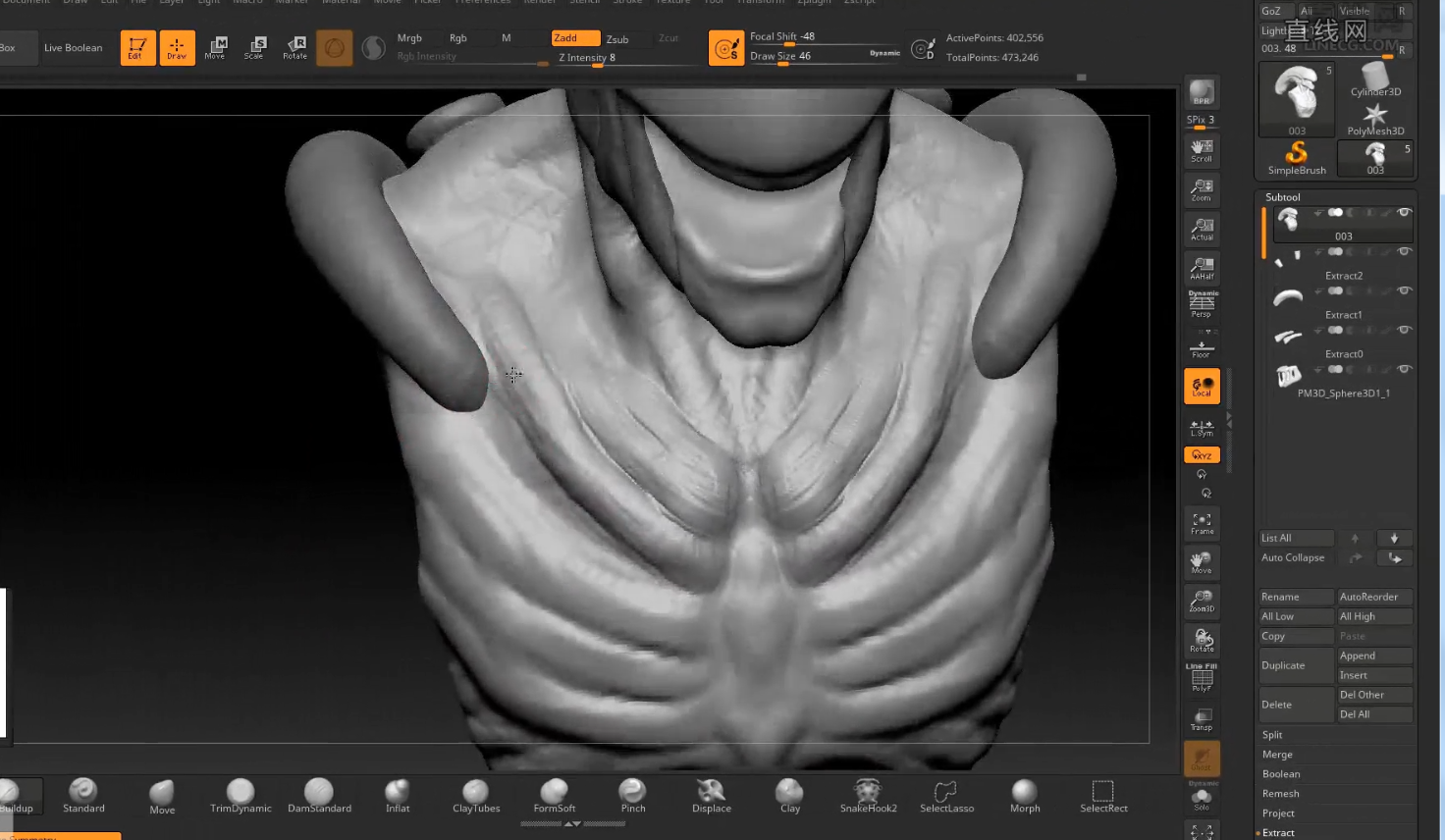Screen dimensions: 1445x840
Task: Choose the Clay brush
Action: pyautogui.click(x=790, y=796)
